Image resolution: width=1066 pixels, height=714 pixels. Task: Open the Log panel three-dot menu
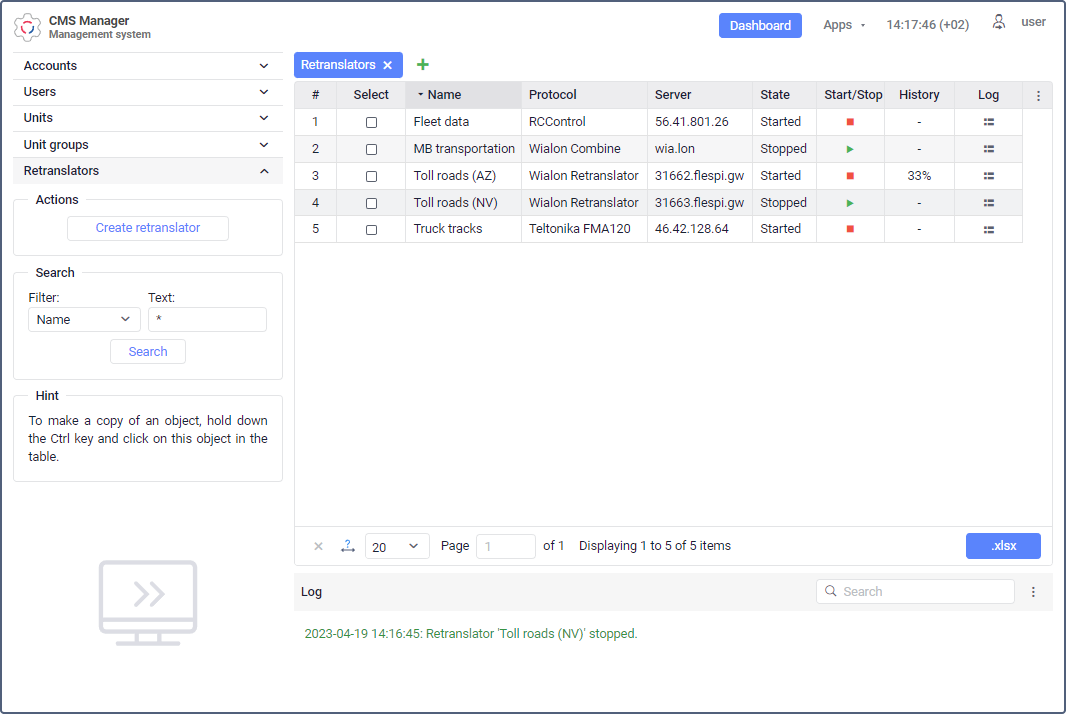1034,592
